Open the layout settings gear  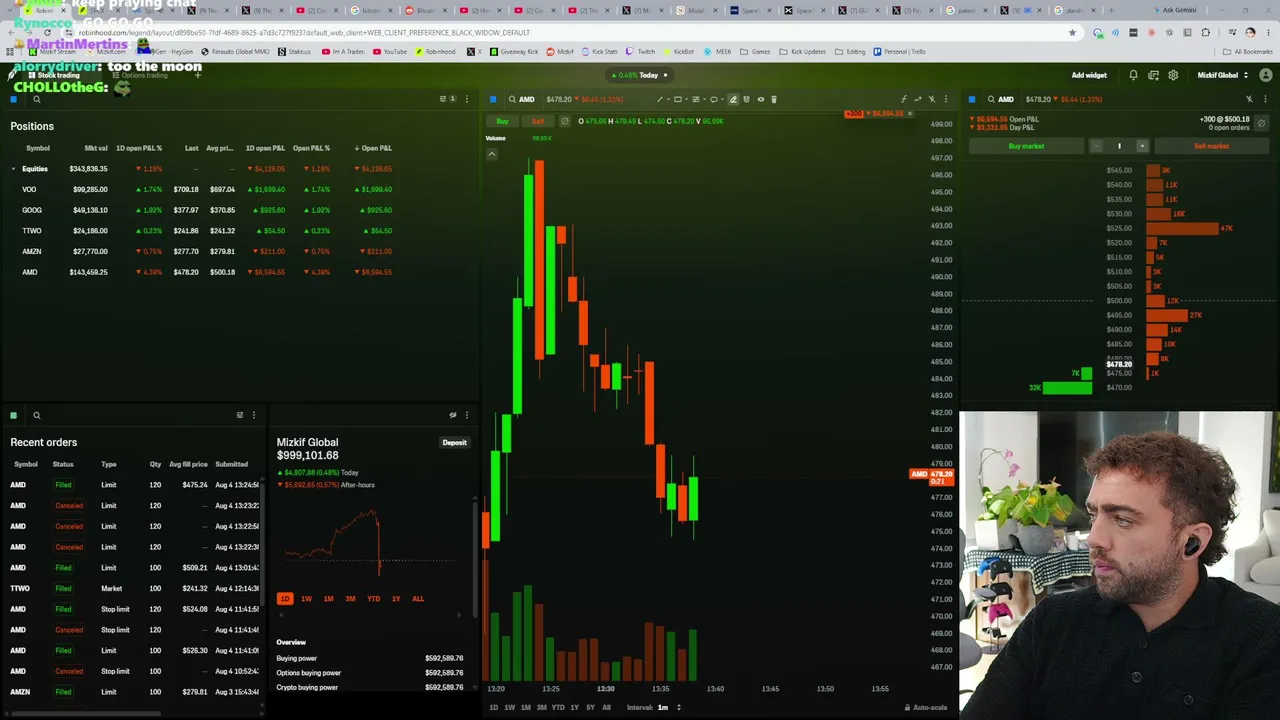click(x=1173, y=75)
